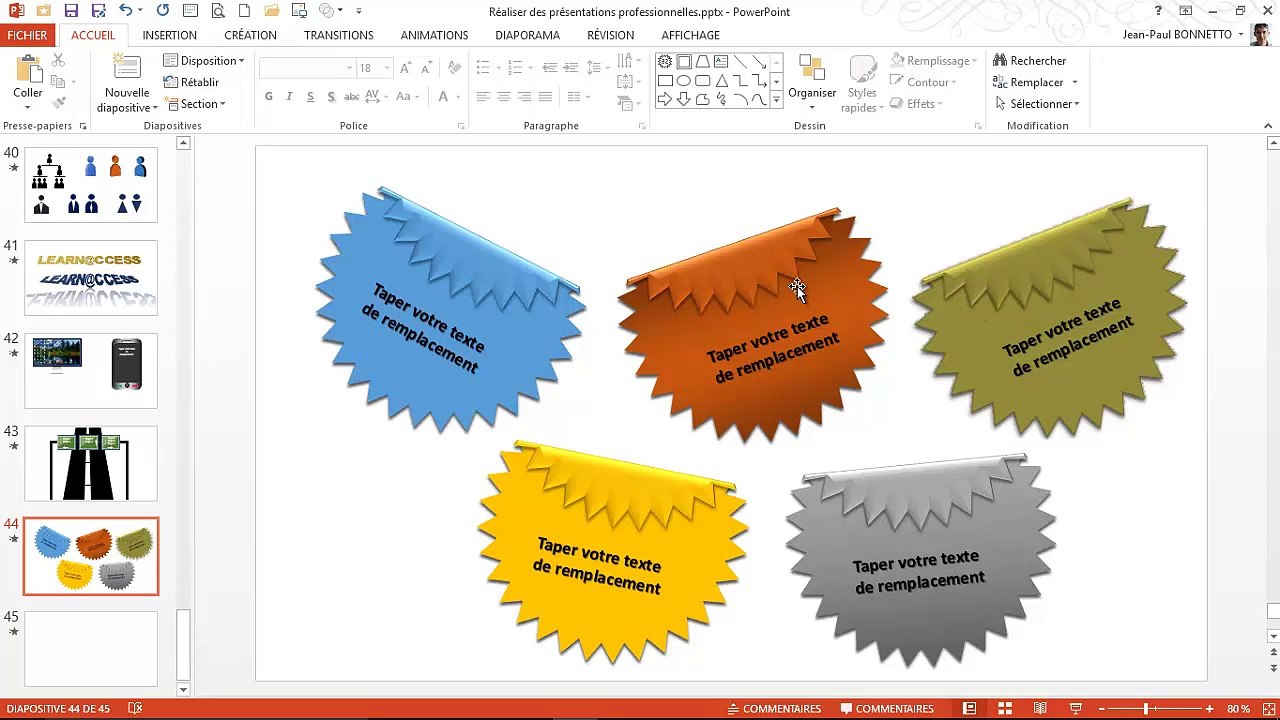The image size is (1280, 720).
Task: Switch to slide sorter view icon
Action: [x=1005, y=708]
